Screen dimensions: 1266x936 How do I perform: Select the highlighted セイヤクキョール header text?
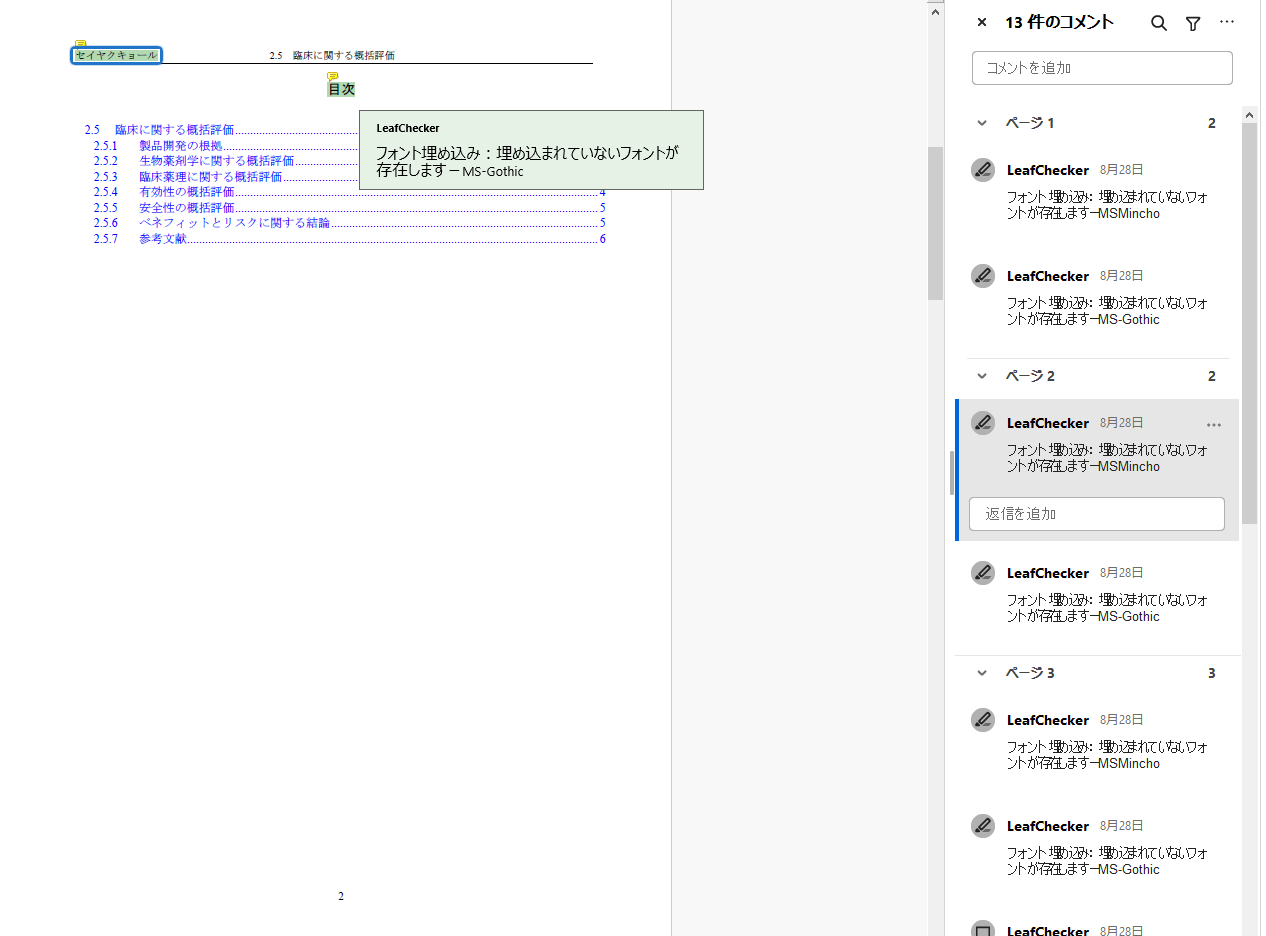pyautogui.click(x=117, y=56)
